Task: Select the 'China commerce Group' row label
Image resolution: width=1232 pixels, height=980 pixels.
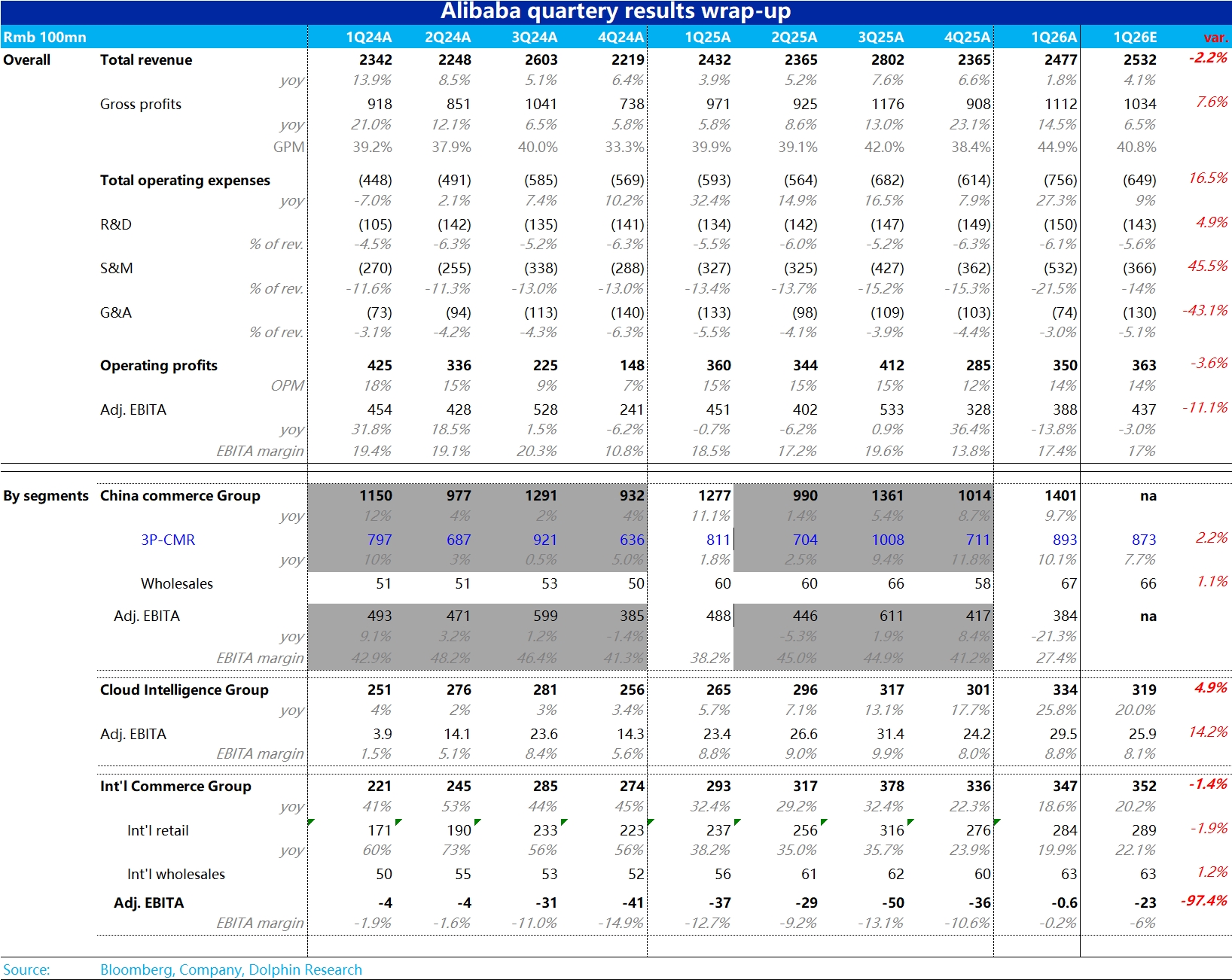Action: tap(180, 495)
